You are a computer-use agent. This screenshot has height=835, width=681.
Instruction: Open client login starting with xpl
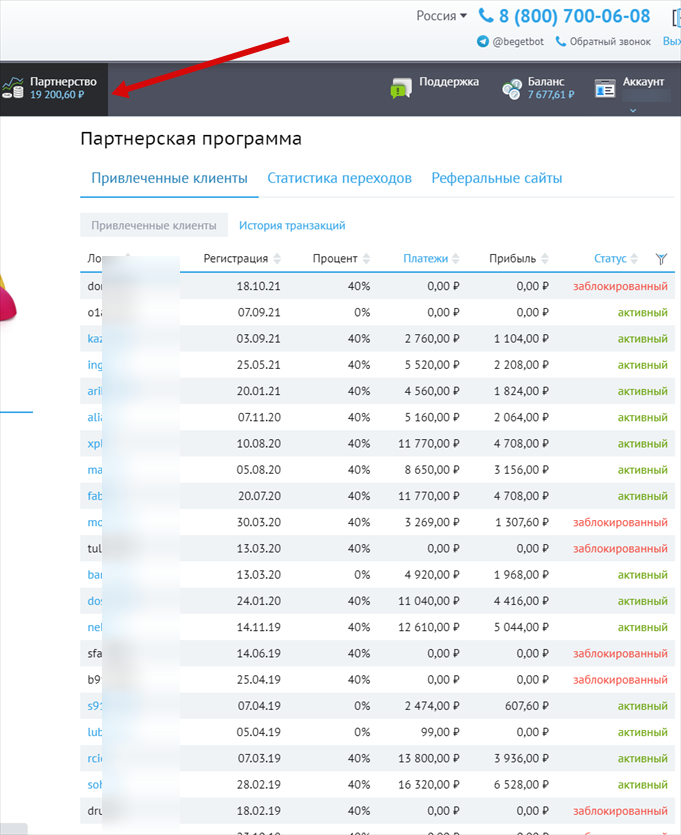pos(95,444)
